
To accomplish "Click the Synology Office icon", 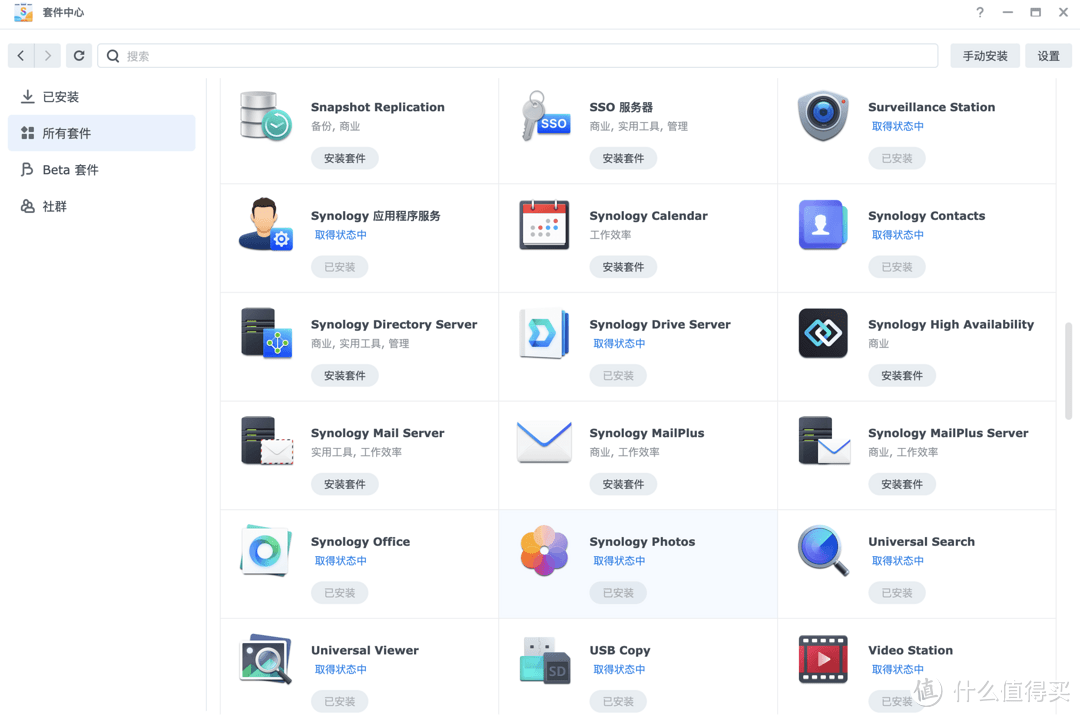I will (x=266, y=550).
